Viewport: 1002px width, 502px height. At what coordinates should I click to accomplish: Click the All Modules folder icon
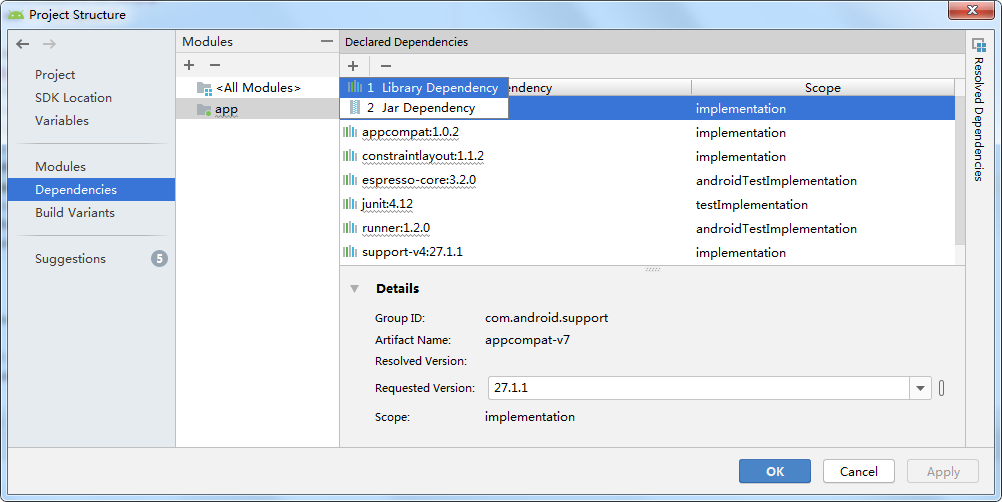(x=204, y=89)
